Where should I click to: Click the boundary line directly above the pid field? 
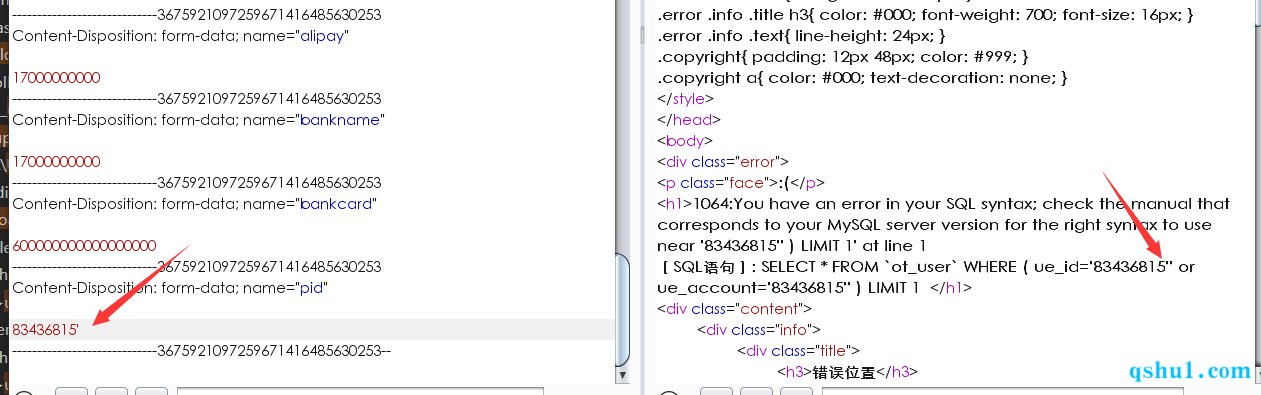point(197,267)
